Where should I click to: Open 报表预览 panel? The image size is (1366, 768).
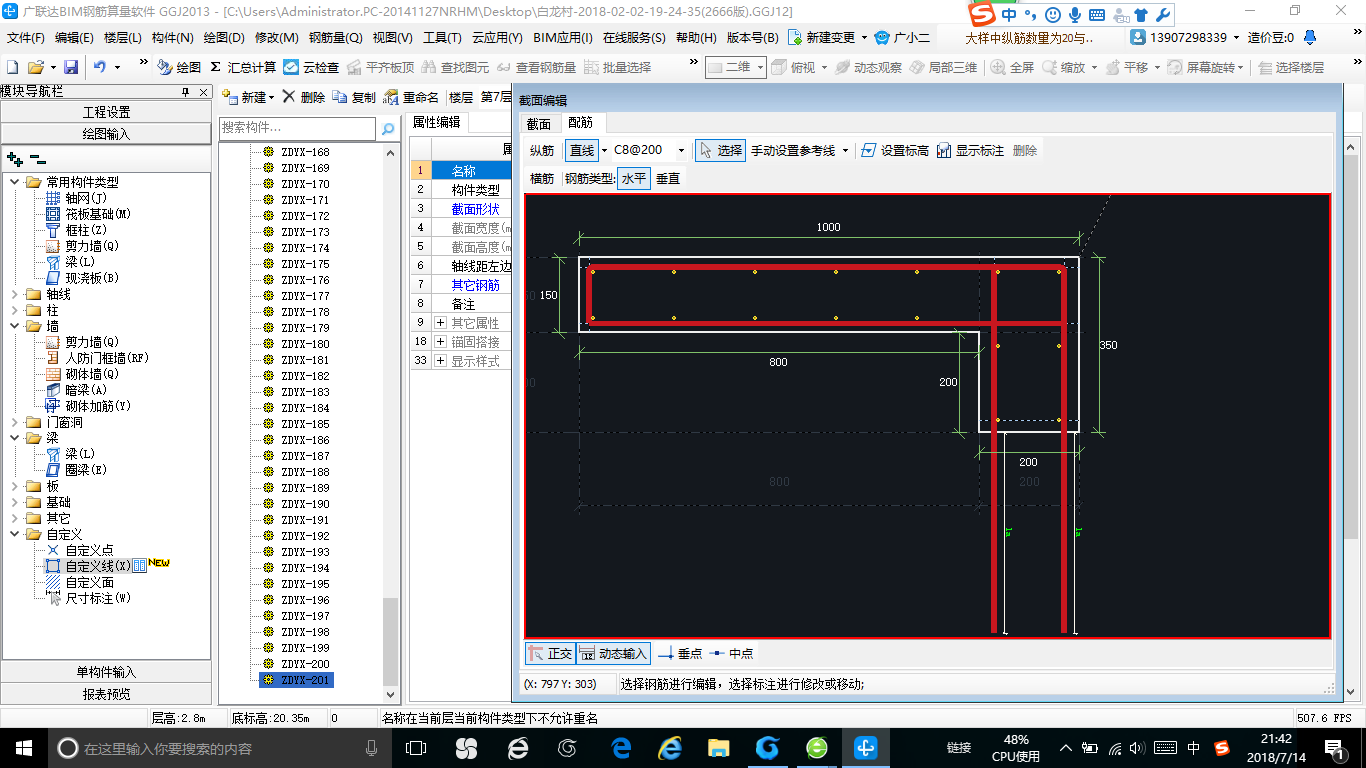[x=106, y=694]
